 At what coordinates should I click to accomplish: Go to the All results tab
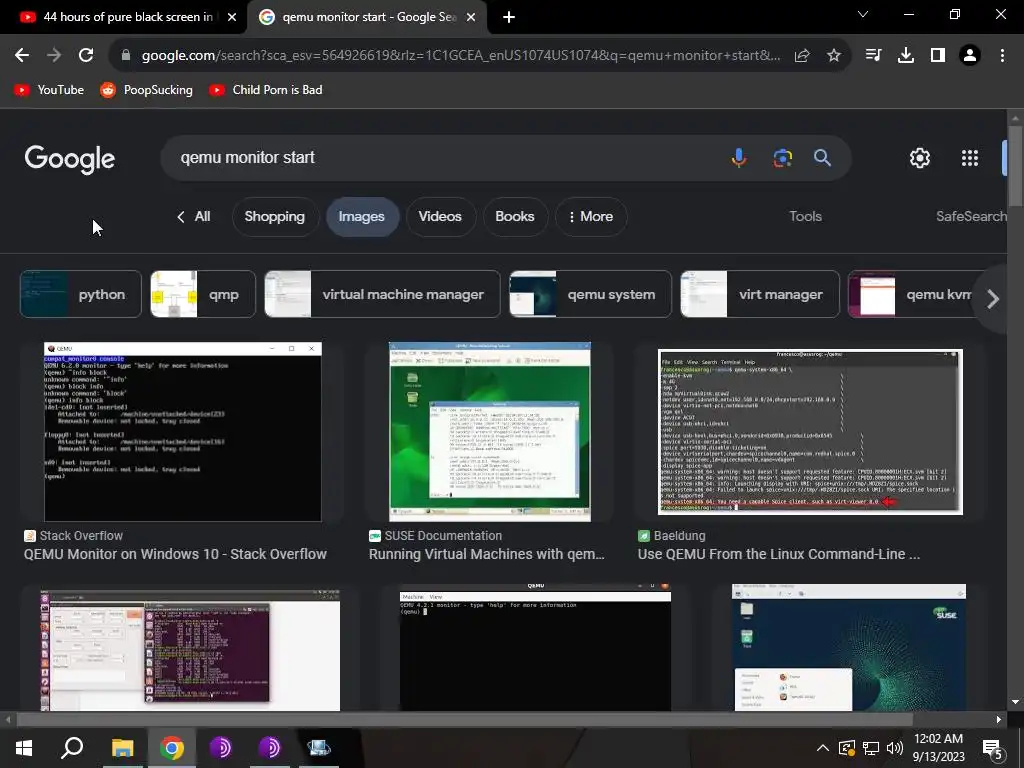tap(194, 216)
